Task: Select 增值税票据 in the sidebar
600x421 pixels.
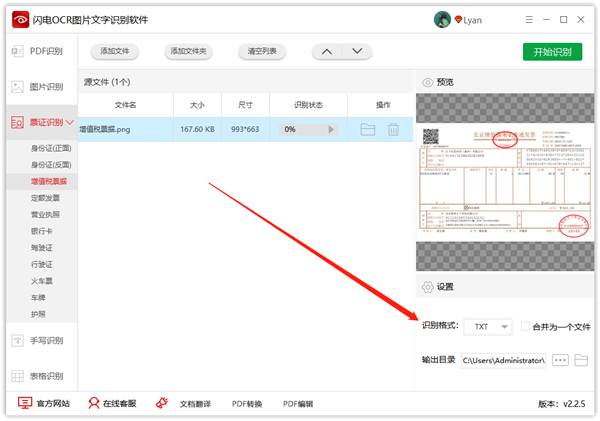Action: (49, 181)
